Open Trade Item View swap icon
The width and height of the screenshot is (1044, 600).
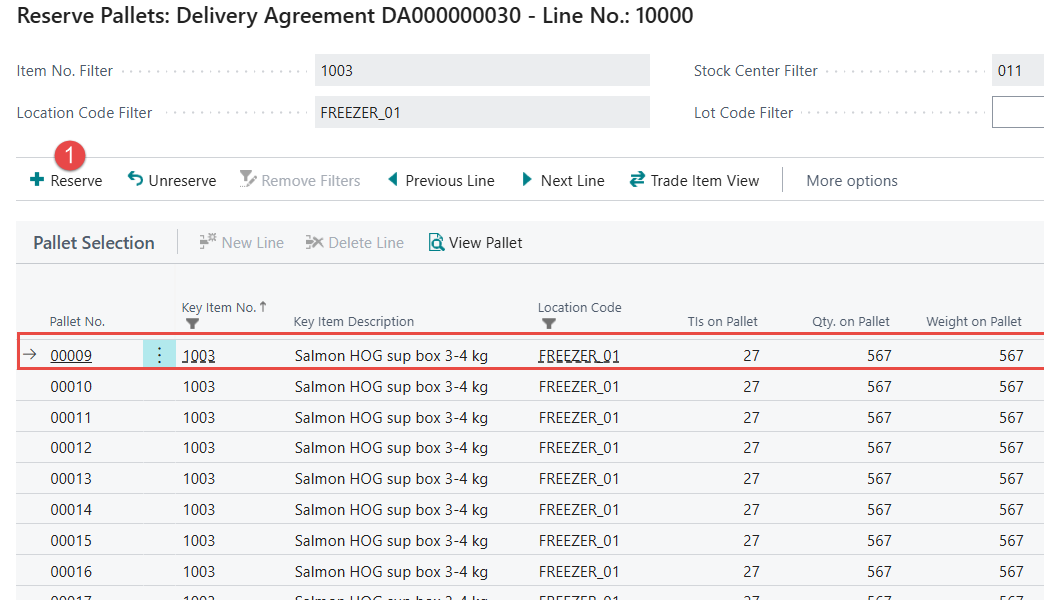click(x=637, y=180)
